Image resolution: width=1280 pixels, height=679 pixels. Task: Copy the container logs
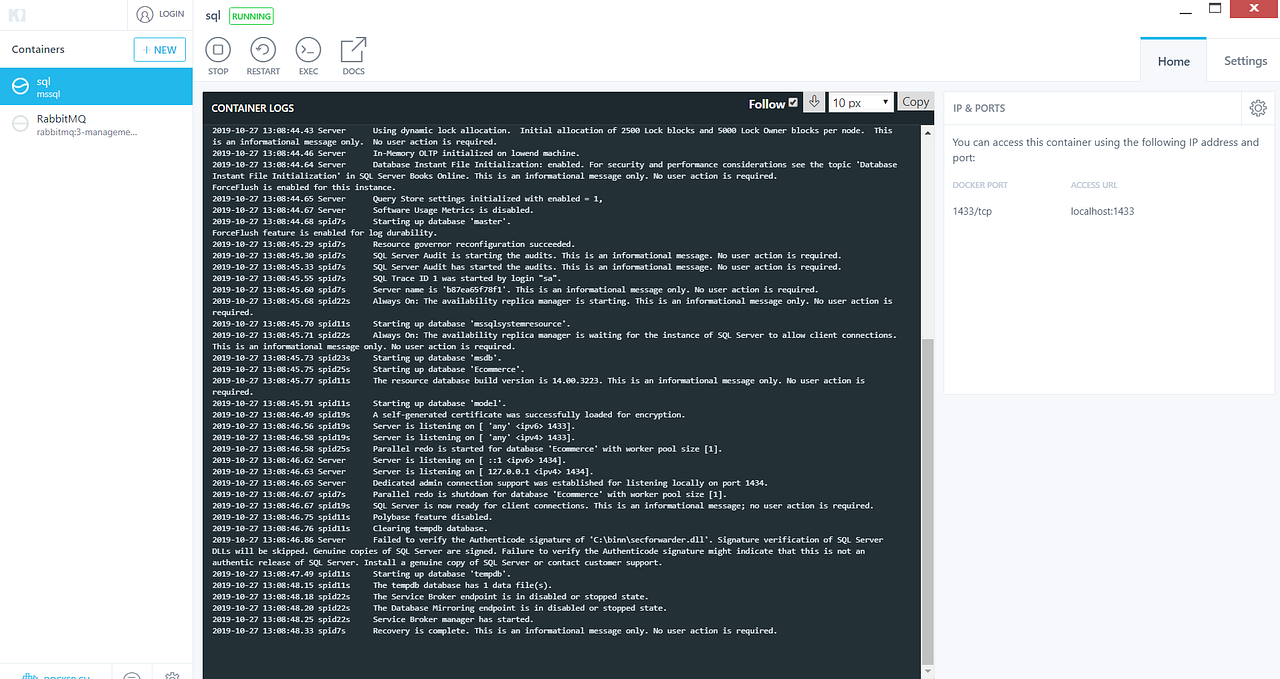pyautogui.click(x=914, y=101)
